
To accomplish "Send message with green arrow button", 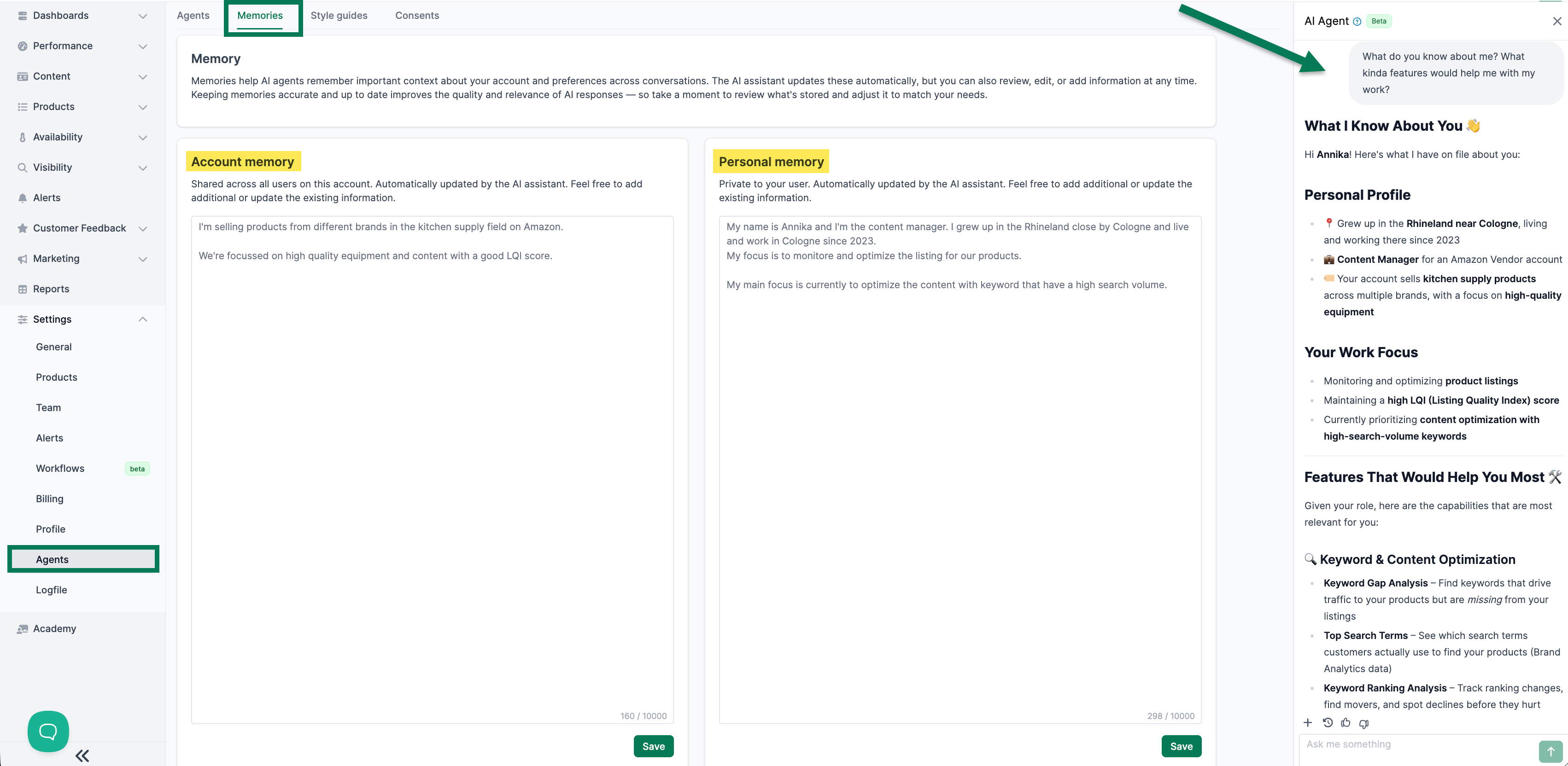I will click(1550, 751).
